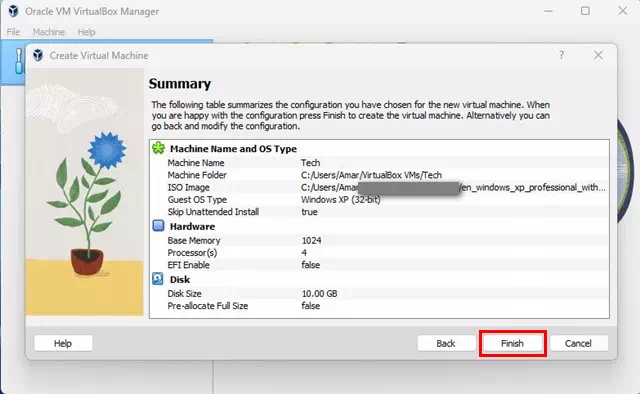The width and height of the screenshot is (640, 394).
Task: Select the Guest OS Type row label
Action: tap(197, 199)
